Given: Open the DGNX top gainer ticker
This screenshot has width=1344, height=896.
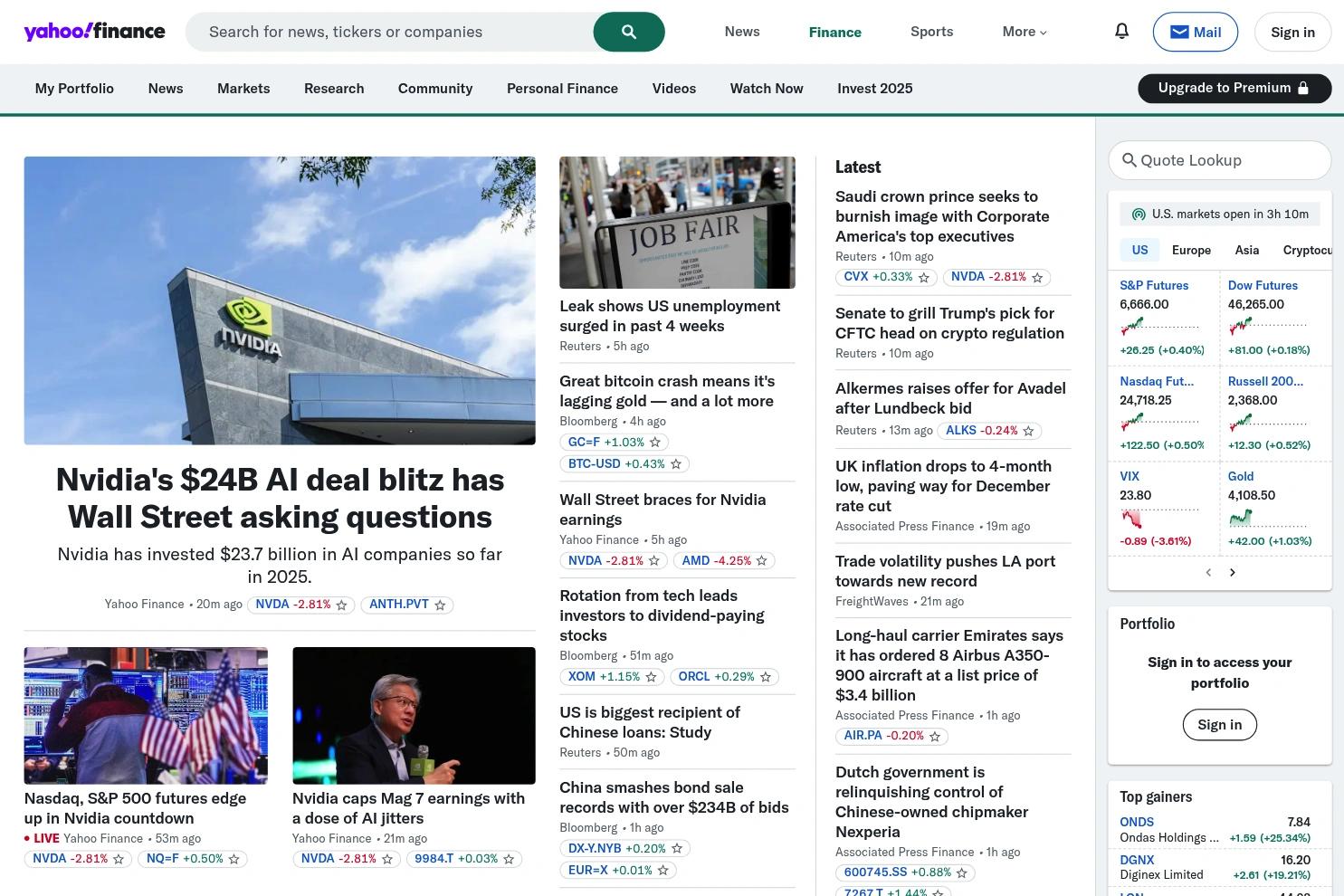Looking at the screenshot, I should [1137, 860].
